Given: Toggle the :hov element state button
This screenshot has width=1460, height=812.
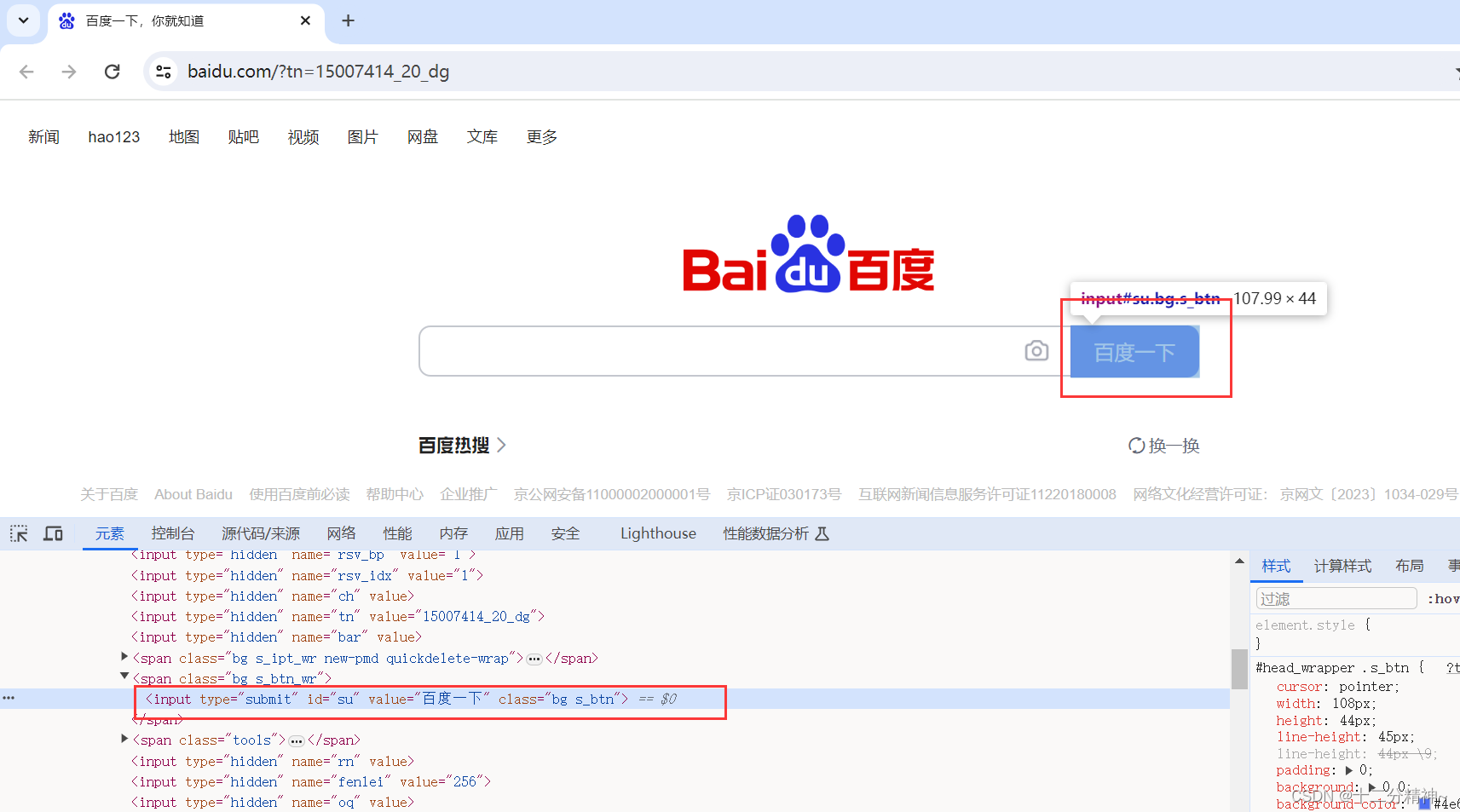Looking at the screenshot, I should (1443, 599).
